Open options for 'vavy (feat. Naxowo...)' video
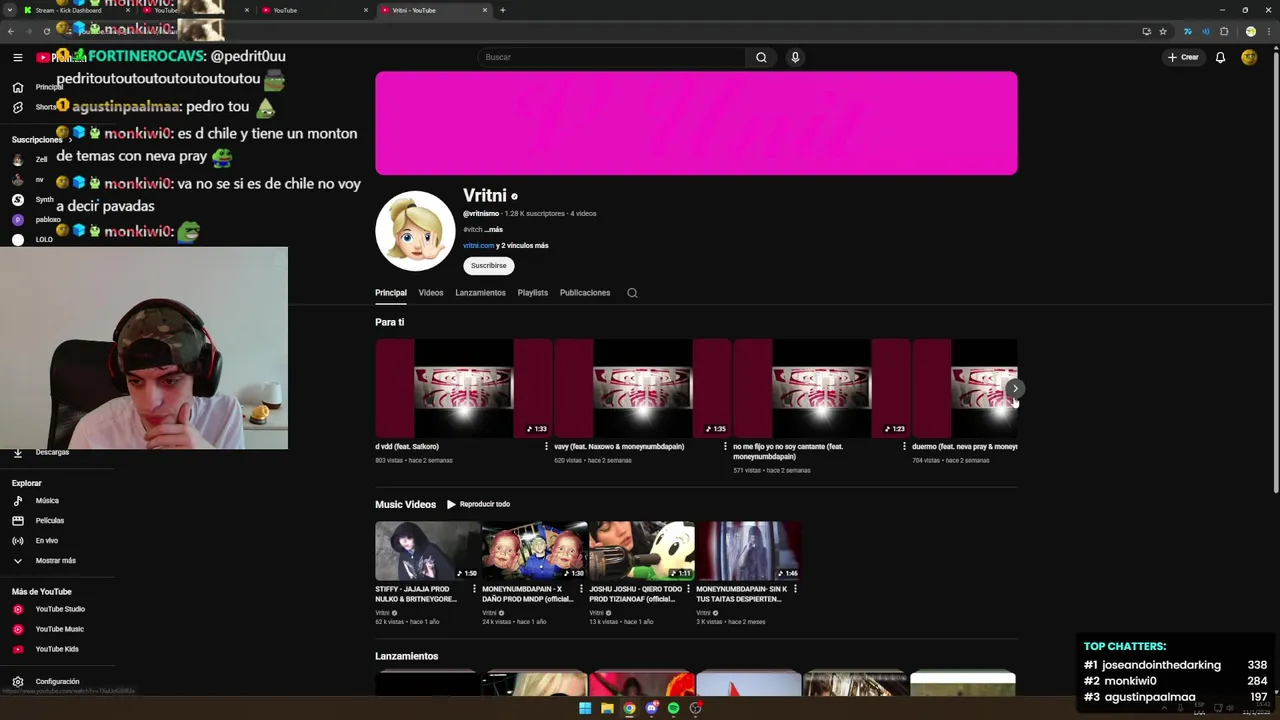This screenshot has height=720, width=1280. pos(725,447)
